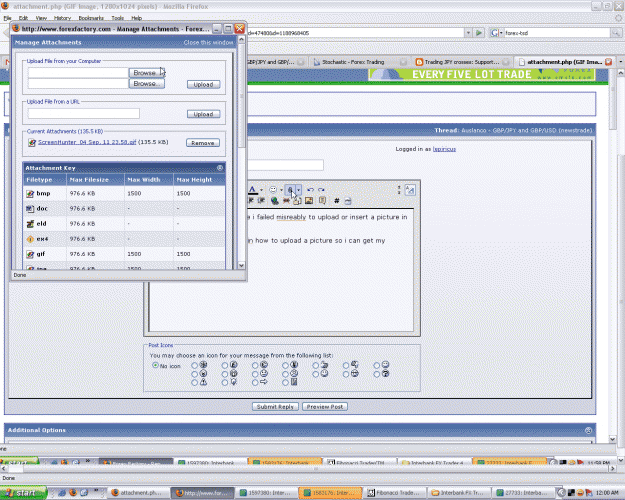
Task: Open the attachments dropdown arrow beside paperclip
Action: (x=299, y=190)
